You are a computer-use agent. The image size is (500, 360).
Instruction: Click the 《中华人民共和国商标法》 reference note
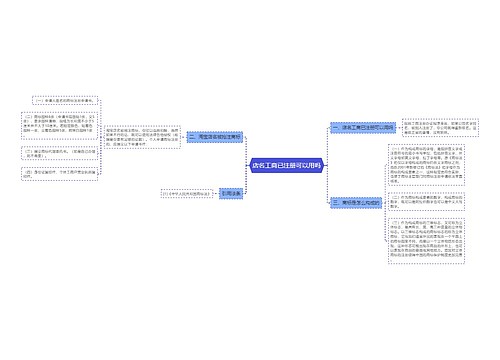click(x=187, y=193)
